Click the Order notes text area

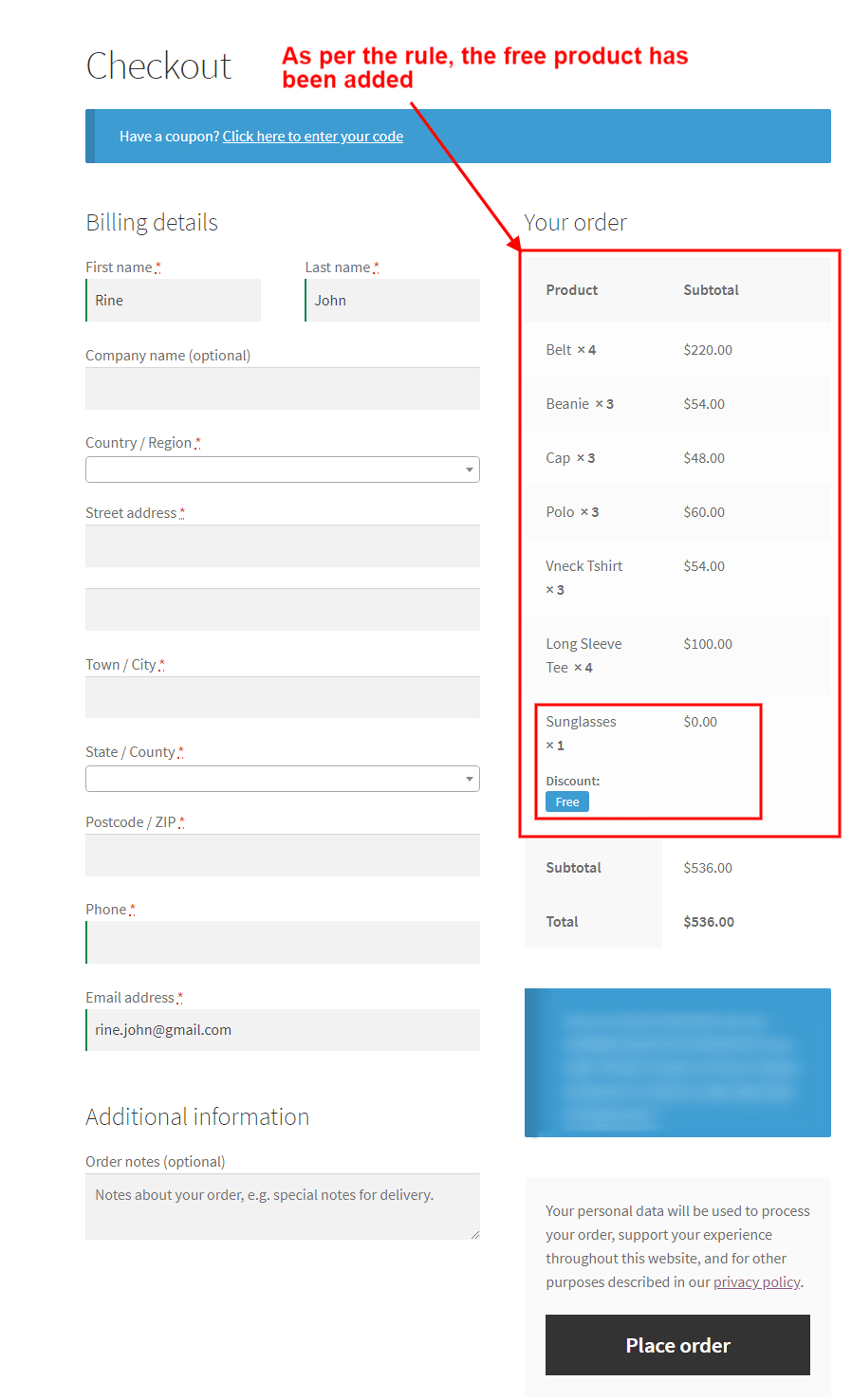tap(282, 1206)
